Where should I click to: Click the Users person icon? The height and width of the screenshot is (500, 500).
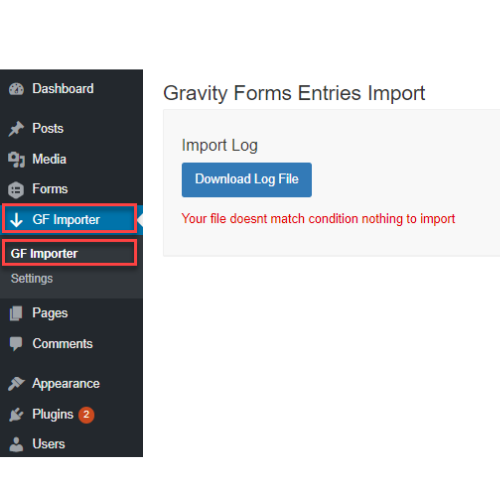click(x=16, y=444)
